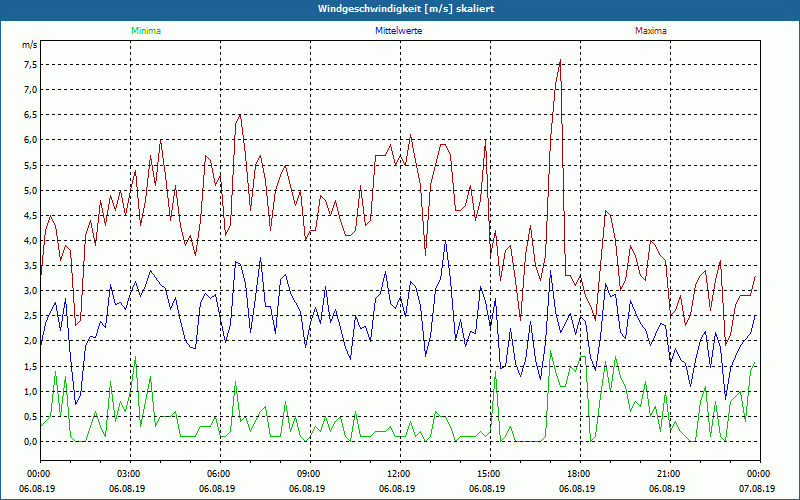Click the m/s unit label on the y-axis

click(29, 45)
